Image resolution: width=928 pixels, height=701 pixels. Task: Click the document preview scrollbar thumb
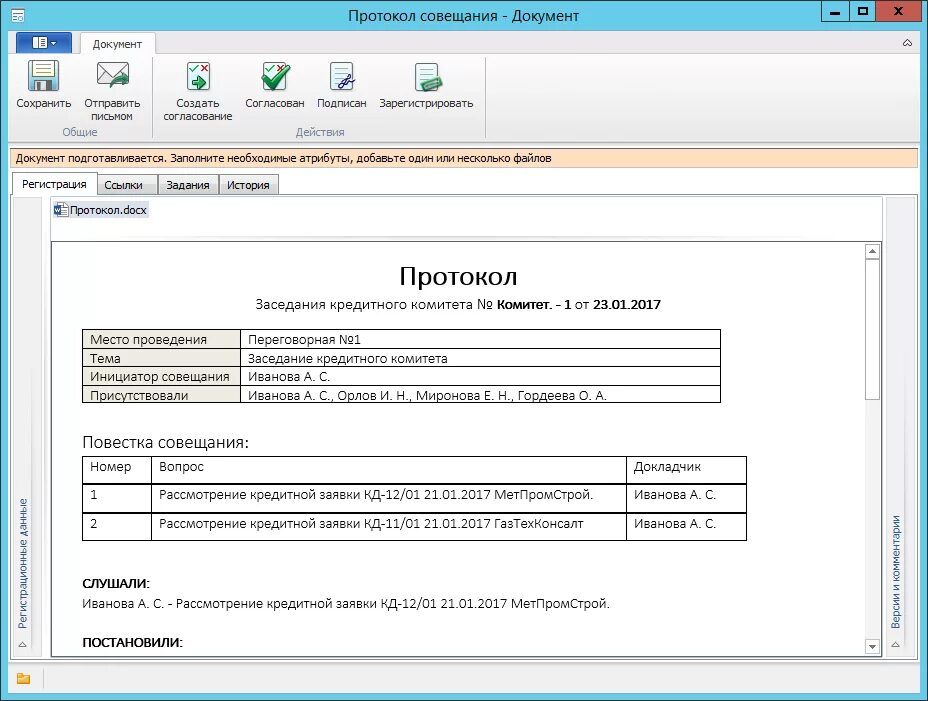(x=872, y=329)
